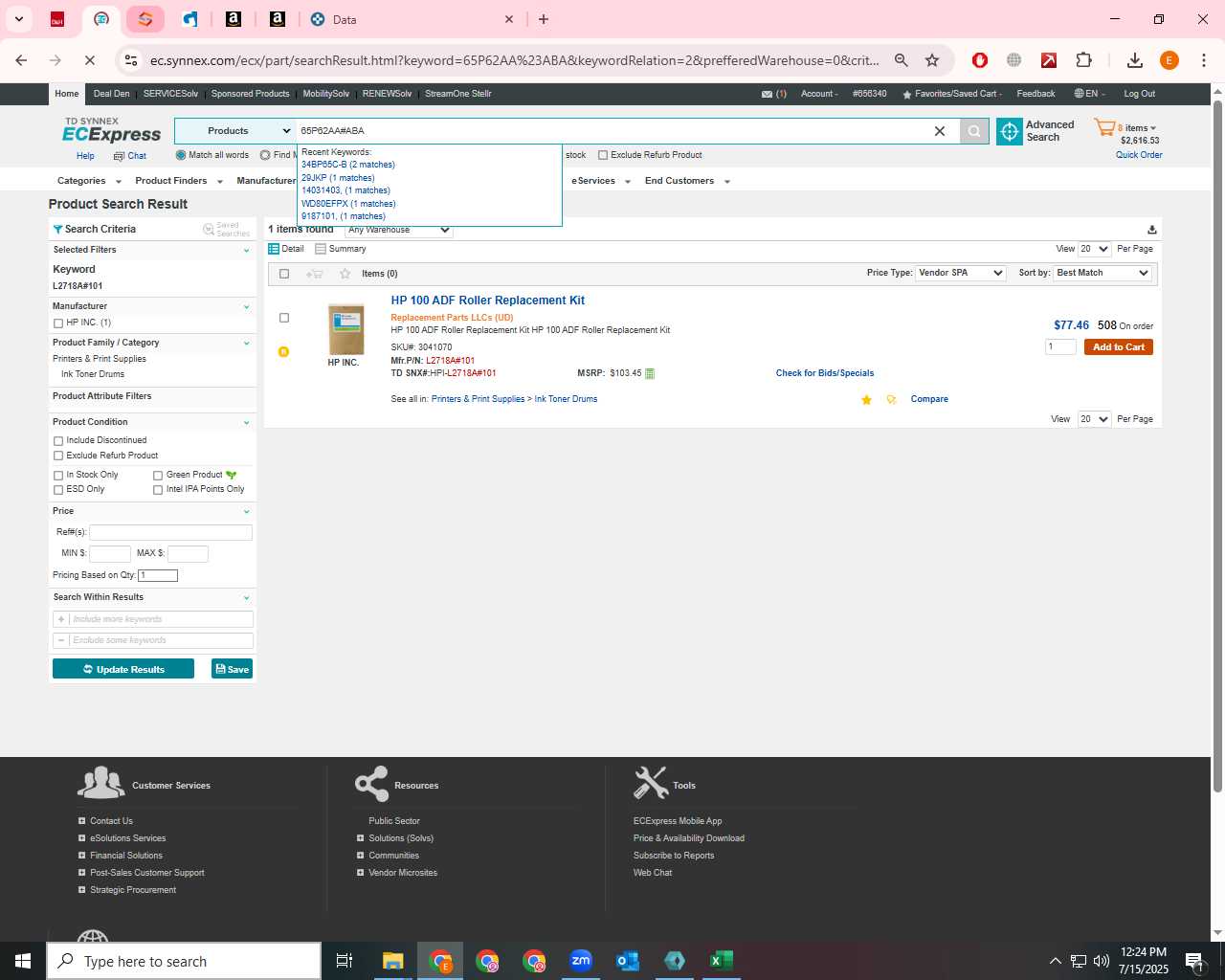The width and height of the screenshot is (1225, 980).
Task: Go to Sponsored Products tab
Action: coord(250,94)
